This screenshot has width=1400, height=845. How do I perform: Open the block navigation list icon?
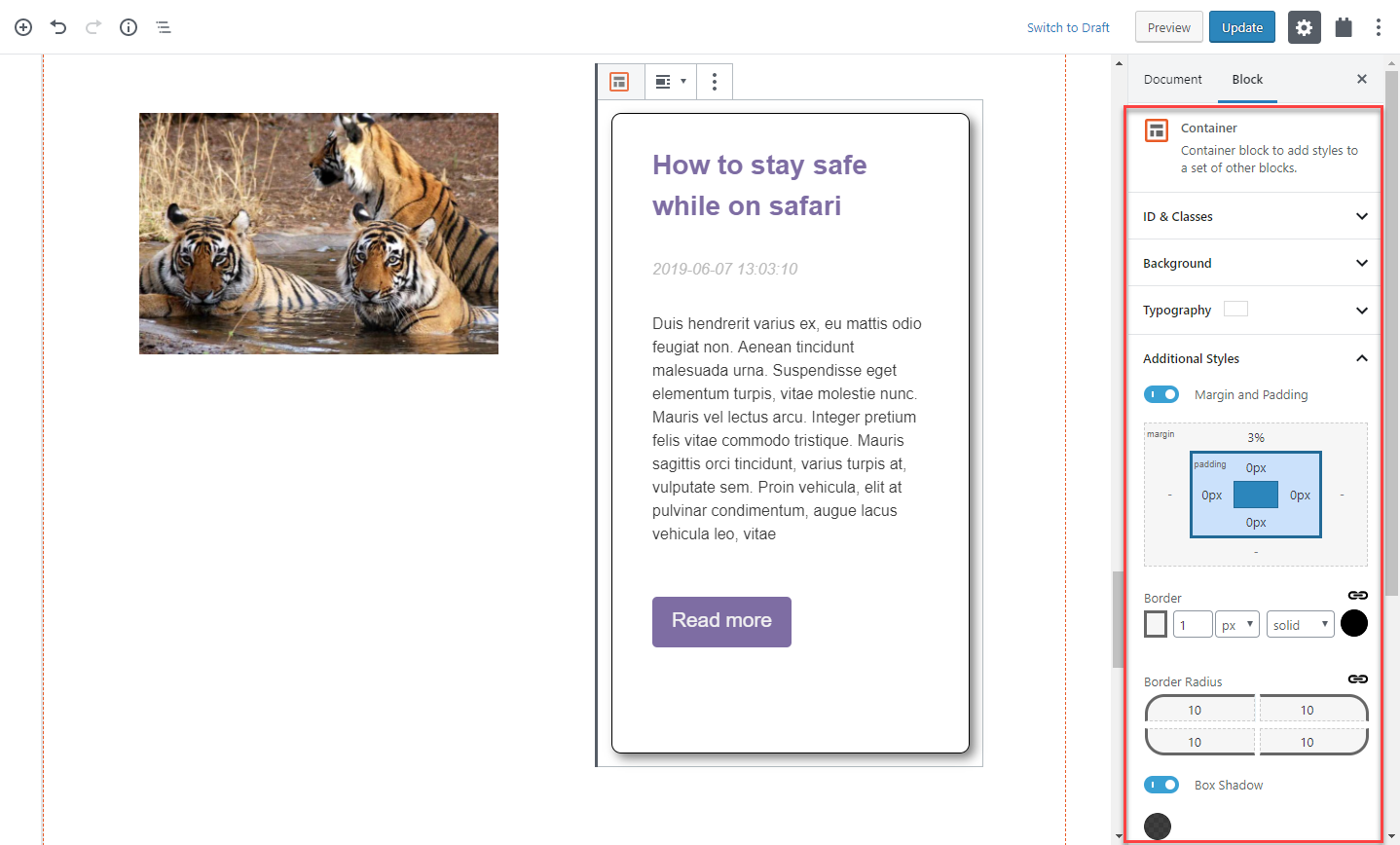164,27
